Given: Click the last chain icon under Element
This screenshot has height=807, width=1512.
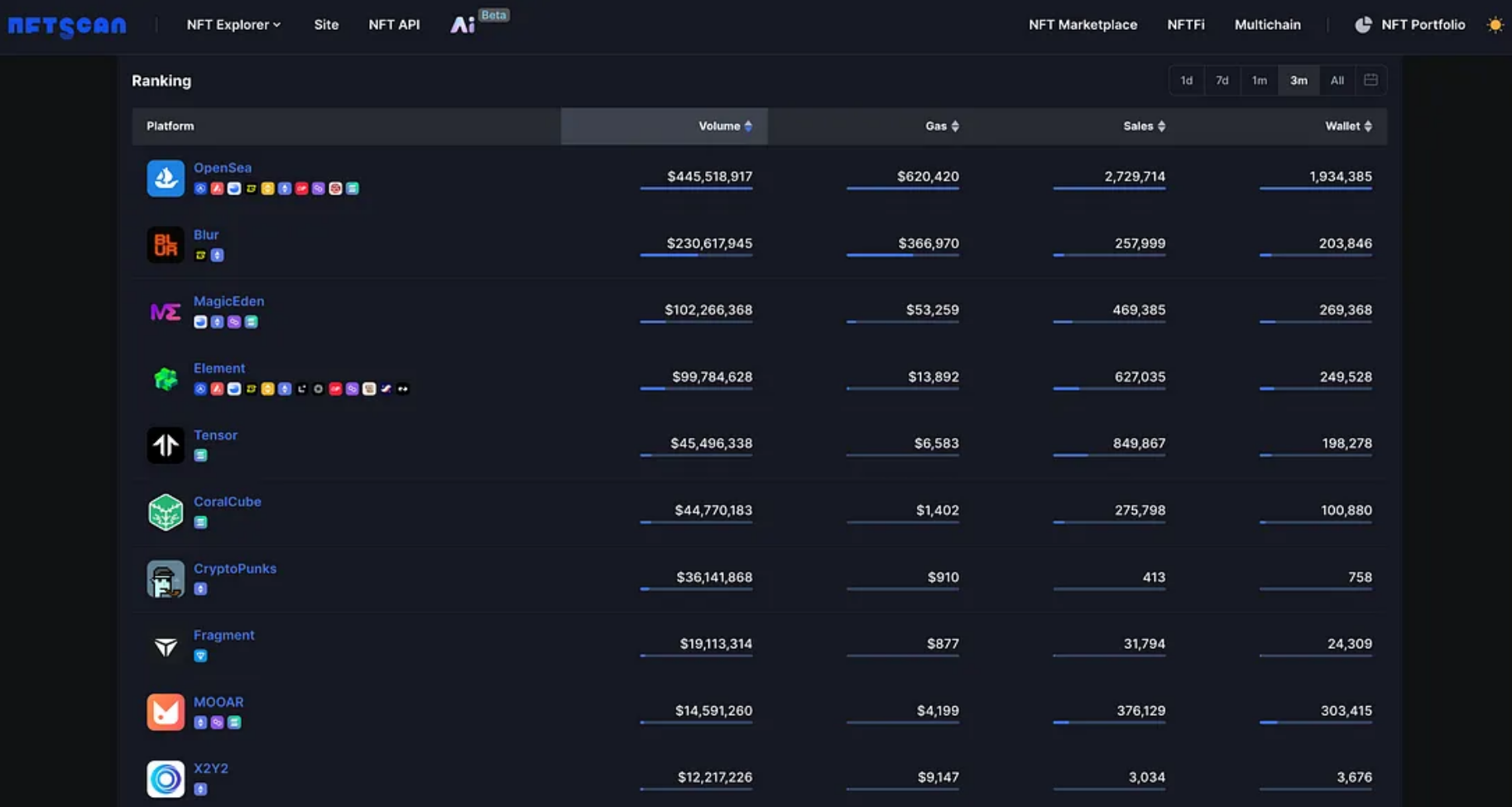Looking at the screenshot, I should click(403, 389).
